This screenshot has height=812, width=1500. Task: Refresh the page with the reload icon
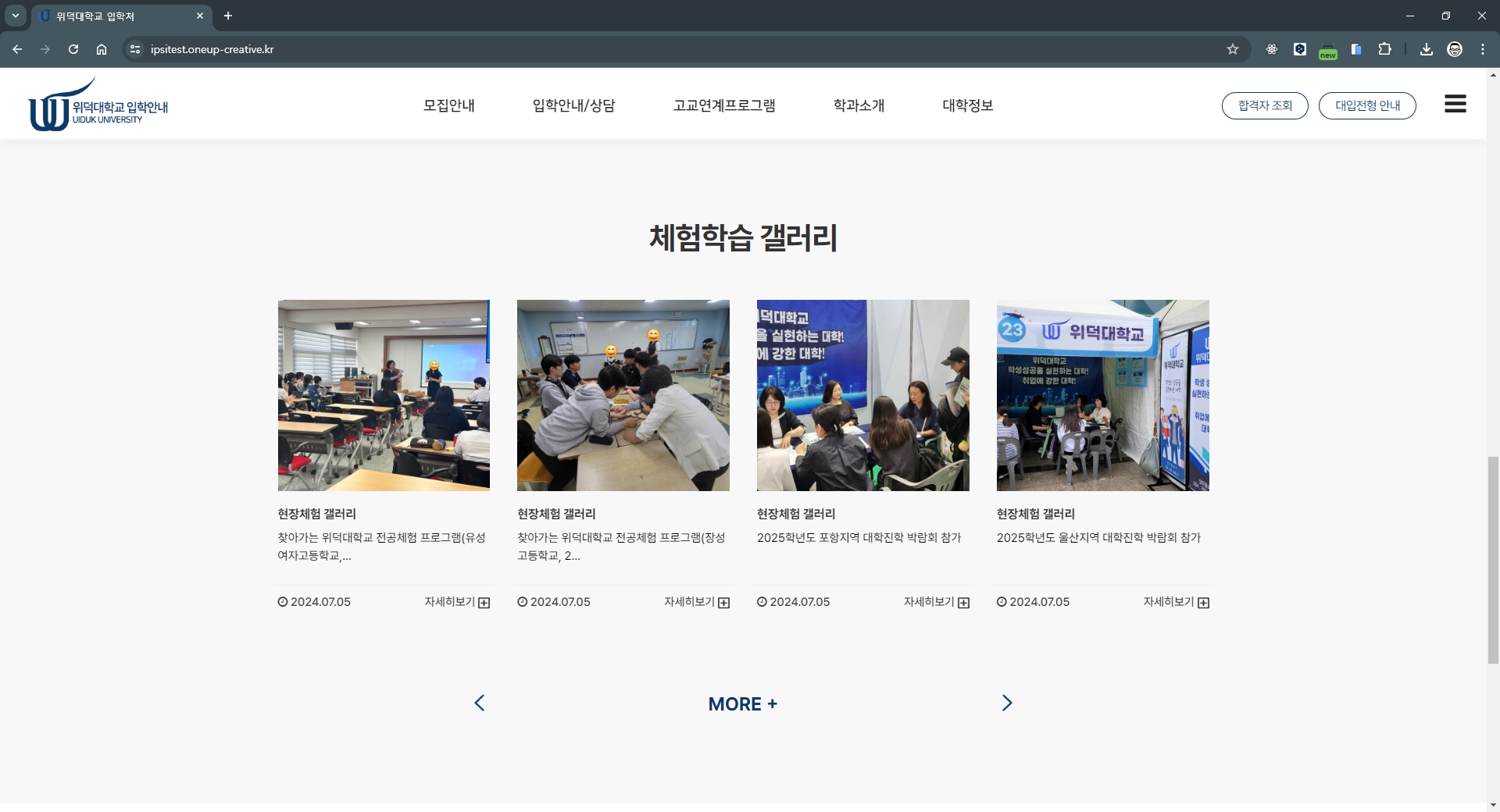coord(73,49)
